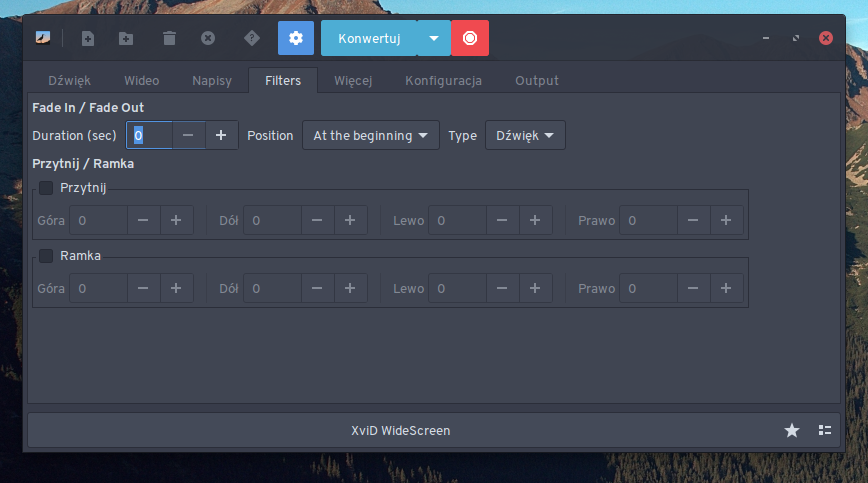Clear the list with the circled X icon

click(208, 38)
